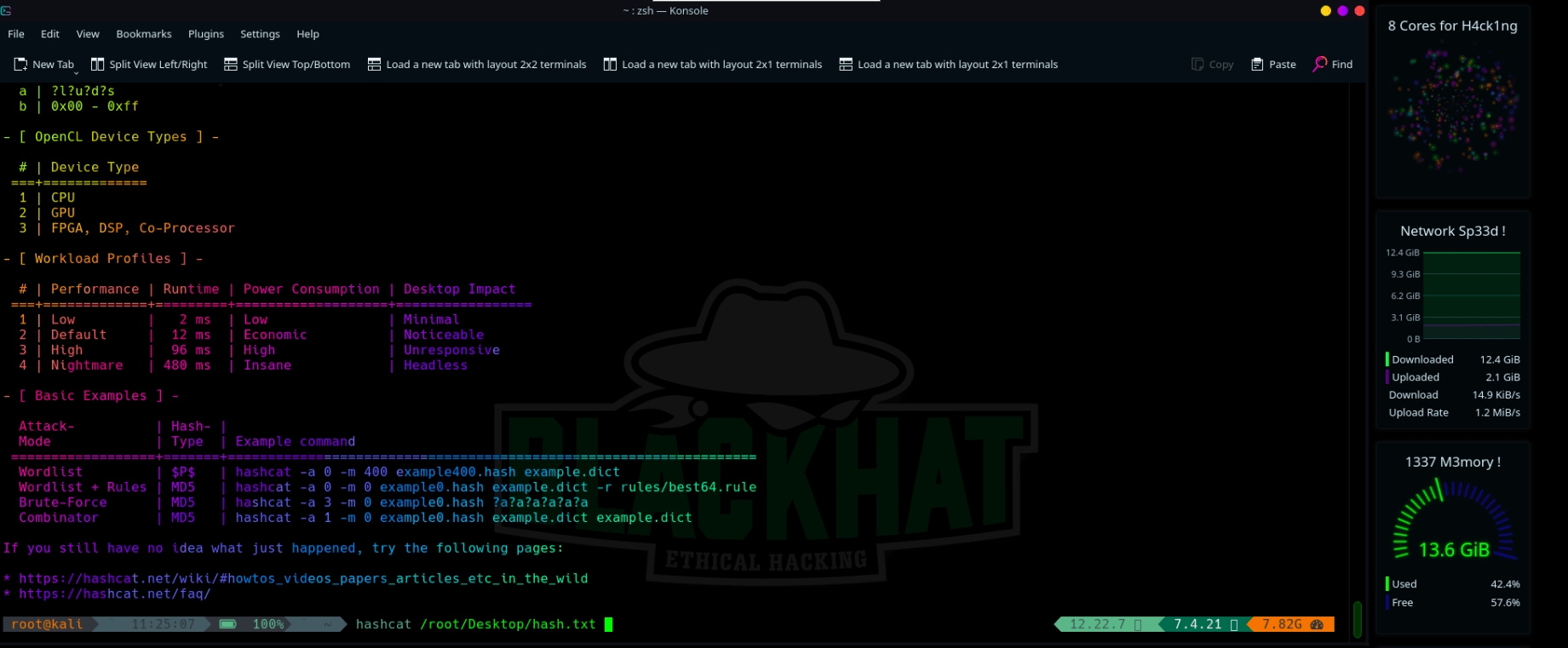Open the View menu

88,34
